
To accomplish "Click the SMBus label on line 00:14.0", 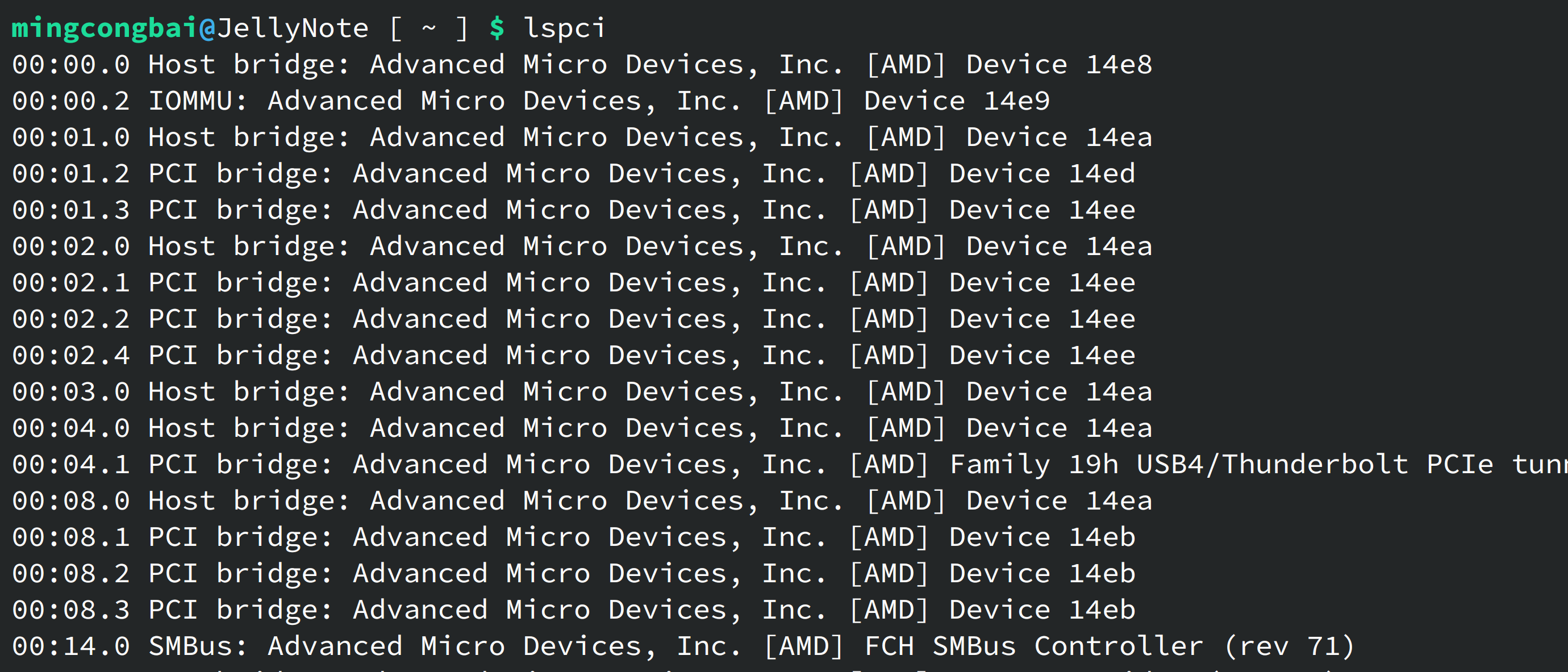I will [190, 646].
